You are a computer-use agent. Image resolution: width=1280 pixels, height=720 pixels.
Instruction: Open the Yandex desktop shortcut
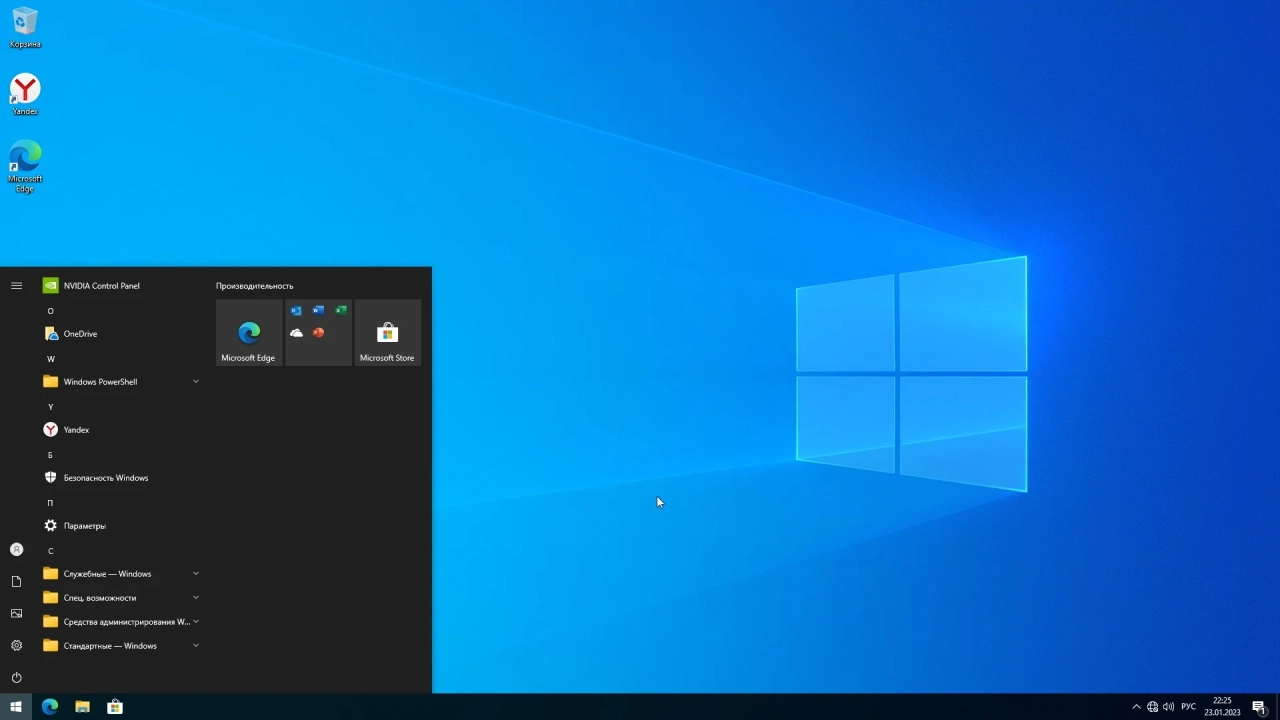tap(25, 94)
